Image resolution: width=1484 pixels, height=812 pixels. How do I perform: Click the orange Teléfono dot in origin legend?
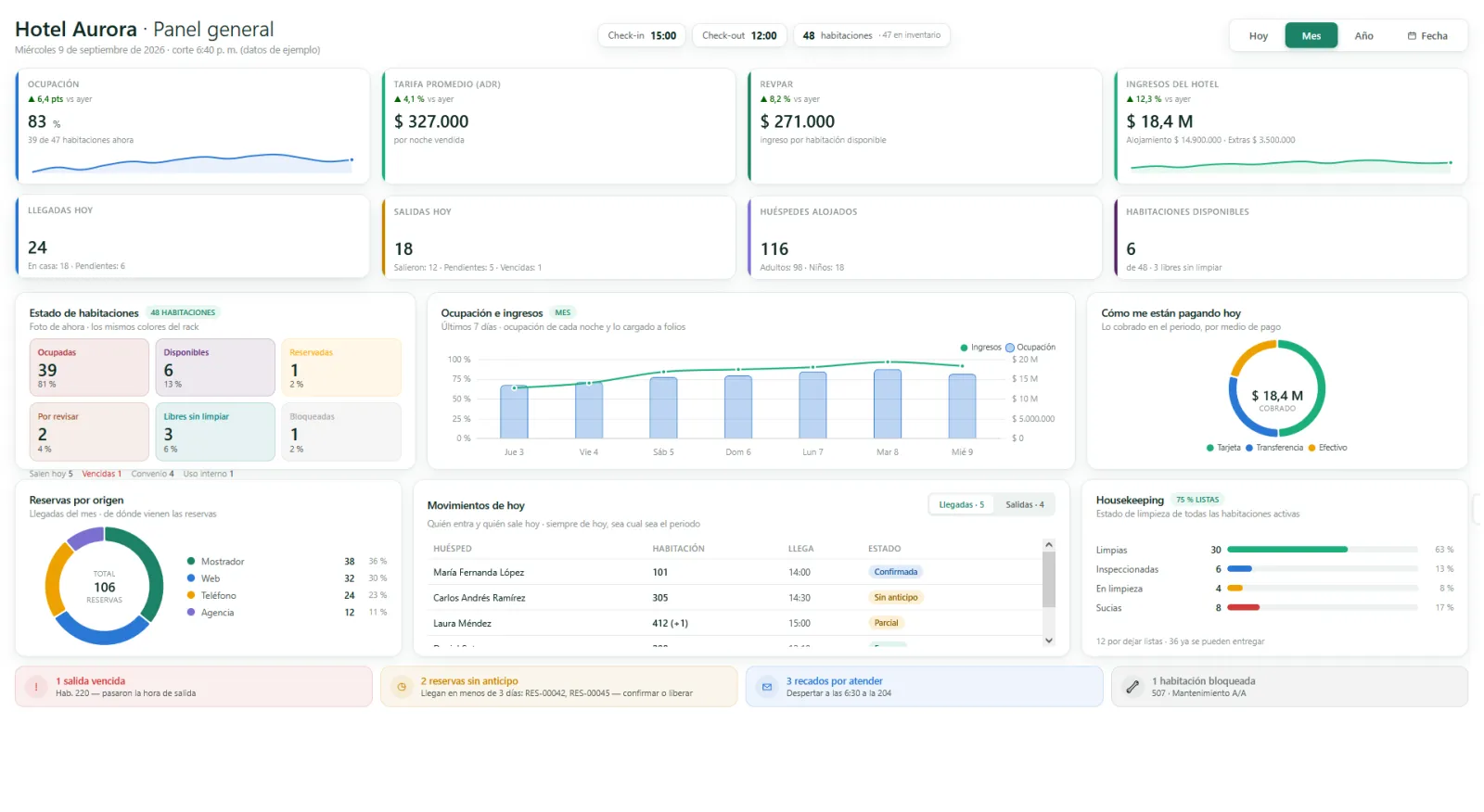point(191,595)
